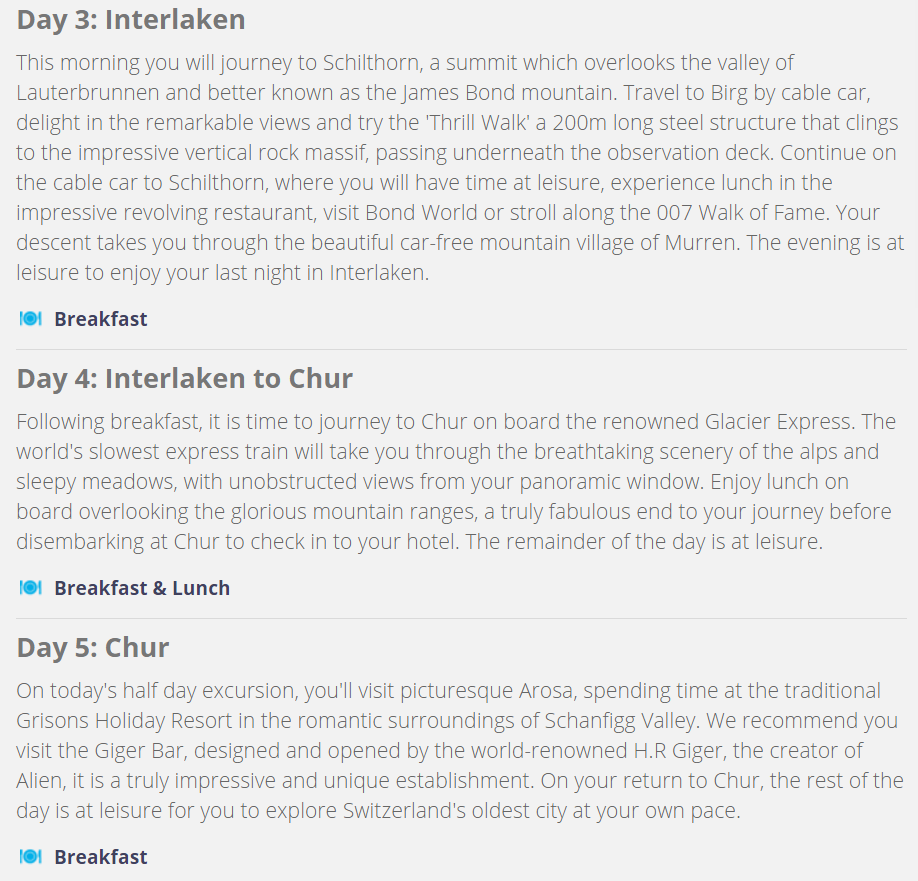The height and width of the screenshot is (881, 918).
Task: Click the Day 5 meal plate icon
Action: click(x=30, y=856)
